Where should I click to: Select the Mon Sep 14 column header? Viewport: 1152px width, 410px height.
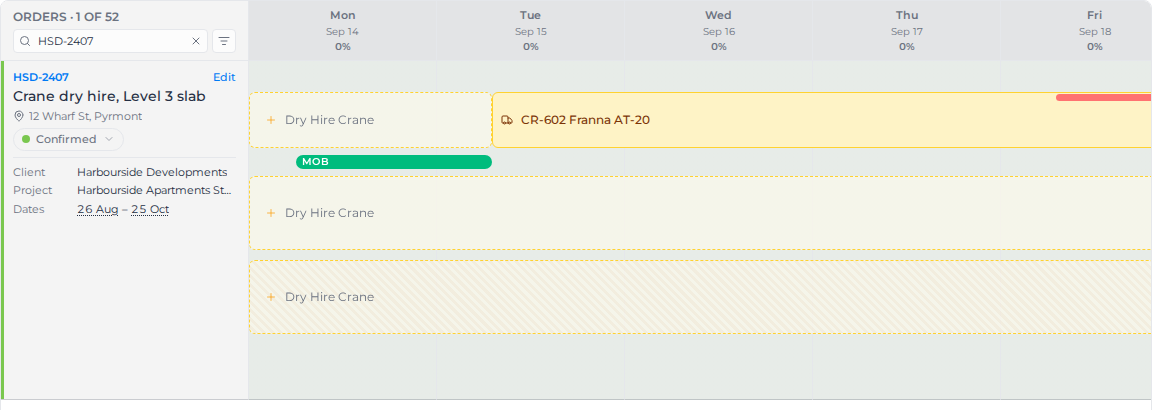[343, 30]
